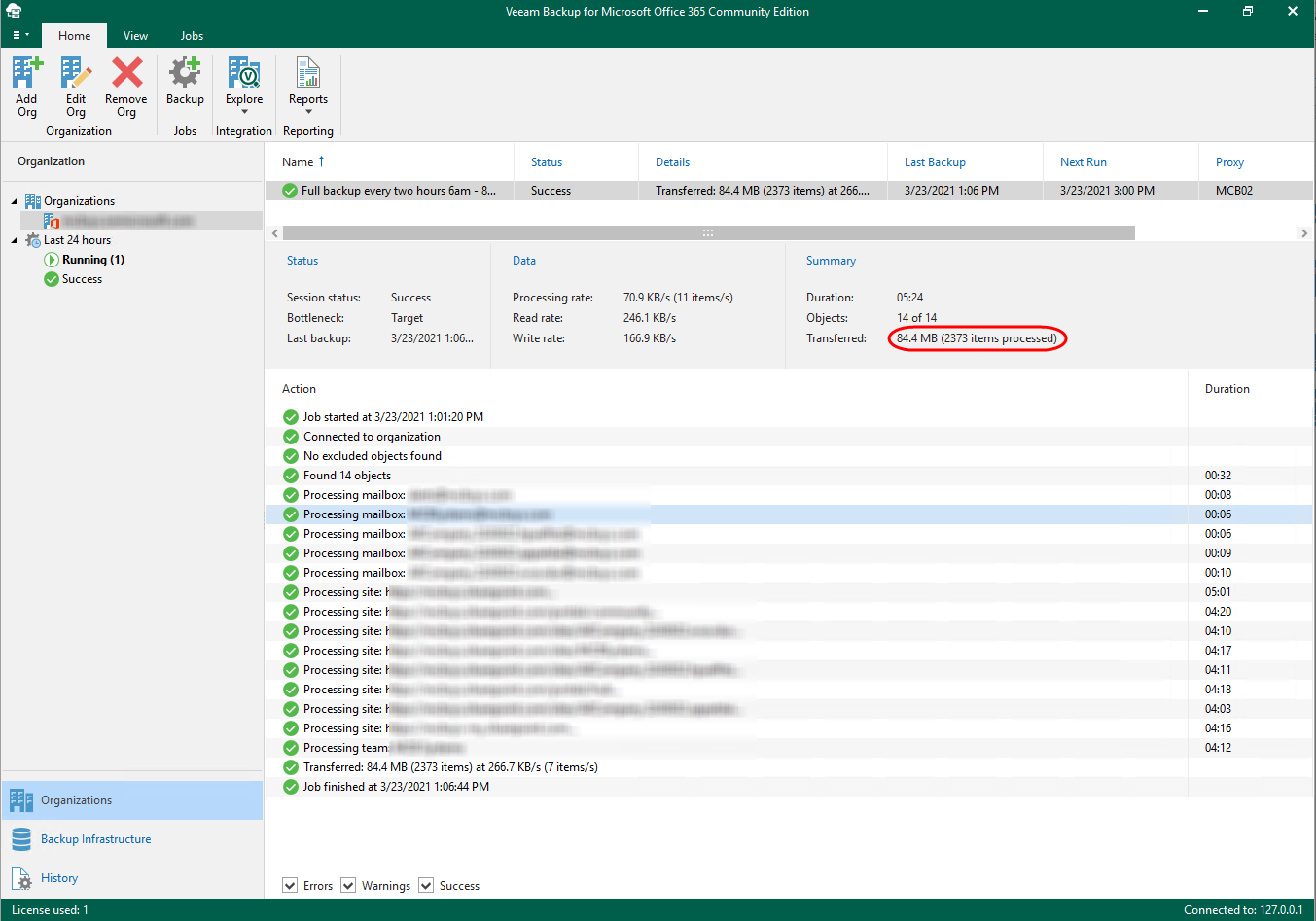Switch to the Home ribbon tab
The width and height of the screenshot is (1316, 921).
(x=74, y=36)
